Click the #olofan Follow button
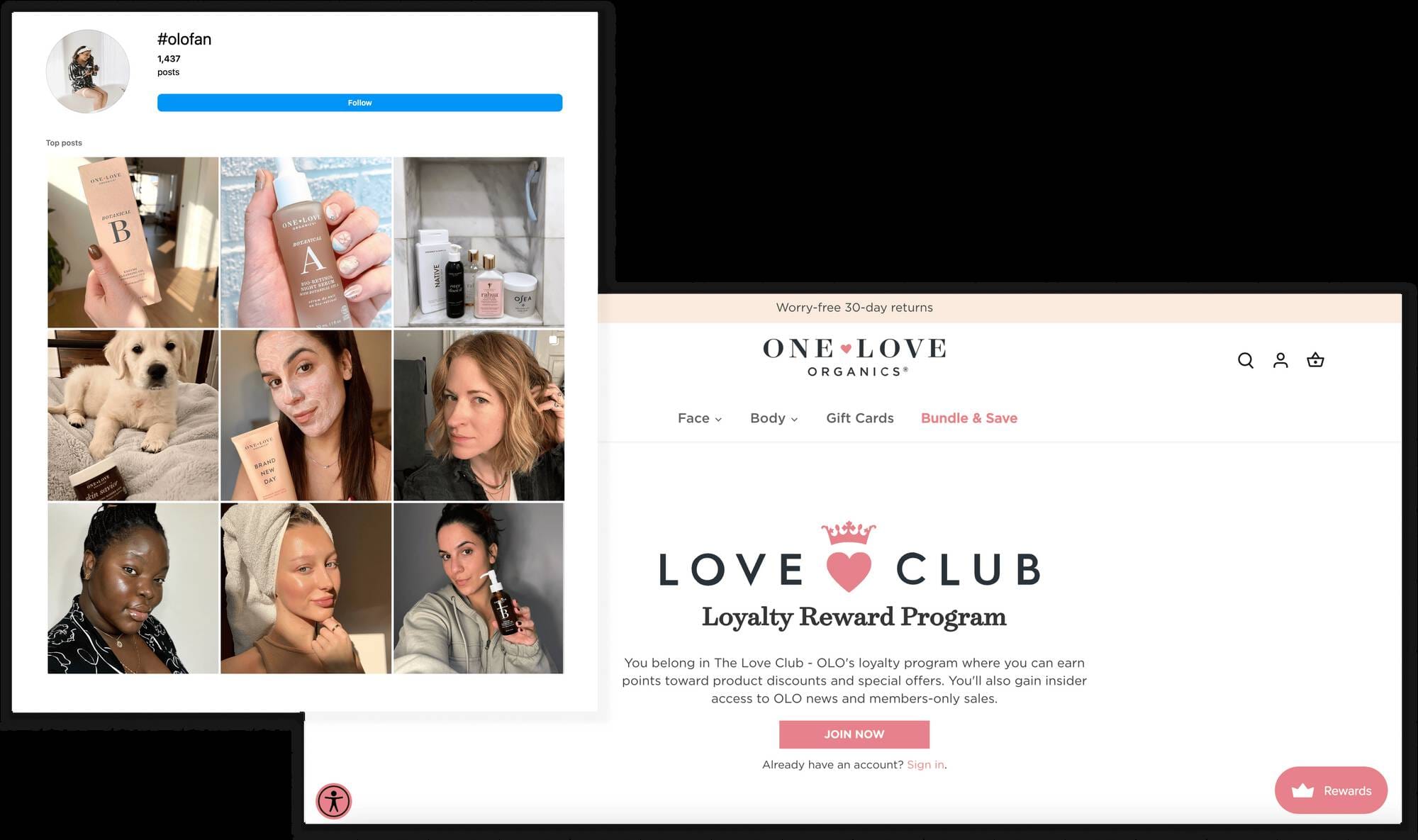 [359, 102]
